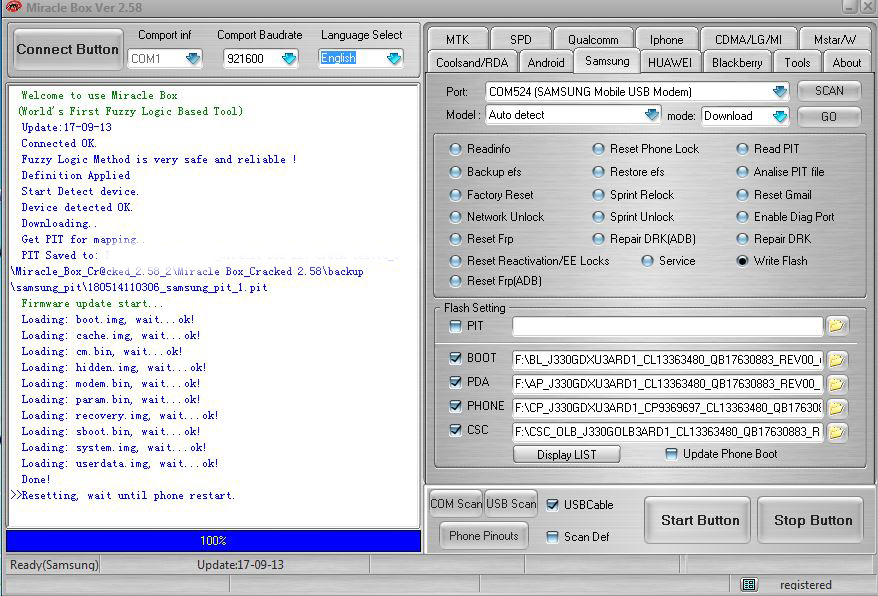The image size is (878, 596).
Task: Click inside the PIT file path field
Action: (x=667, y=326)
